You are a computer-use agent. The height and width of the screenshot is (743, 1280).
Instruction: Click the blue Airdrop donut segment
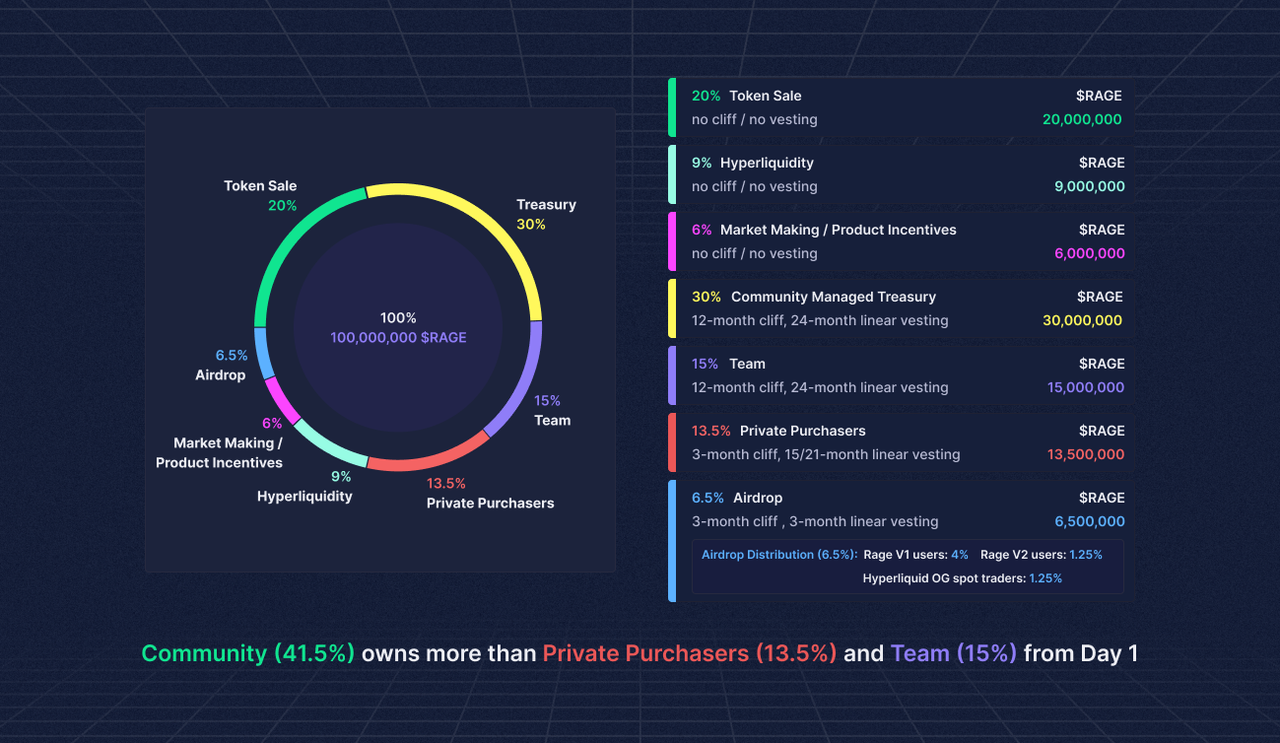click(263, 353)
